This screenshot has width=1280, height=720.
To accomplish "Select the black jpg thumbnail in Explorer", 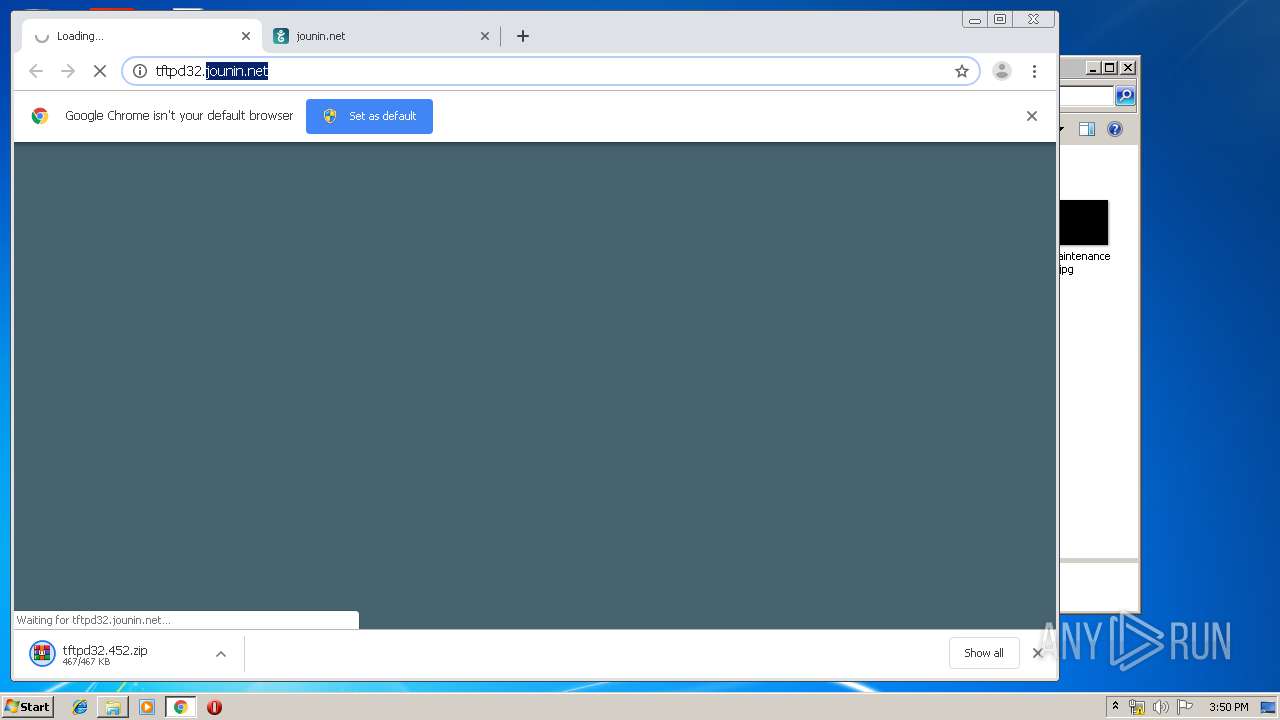I will click(x=1084, y=222).
